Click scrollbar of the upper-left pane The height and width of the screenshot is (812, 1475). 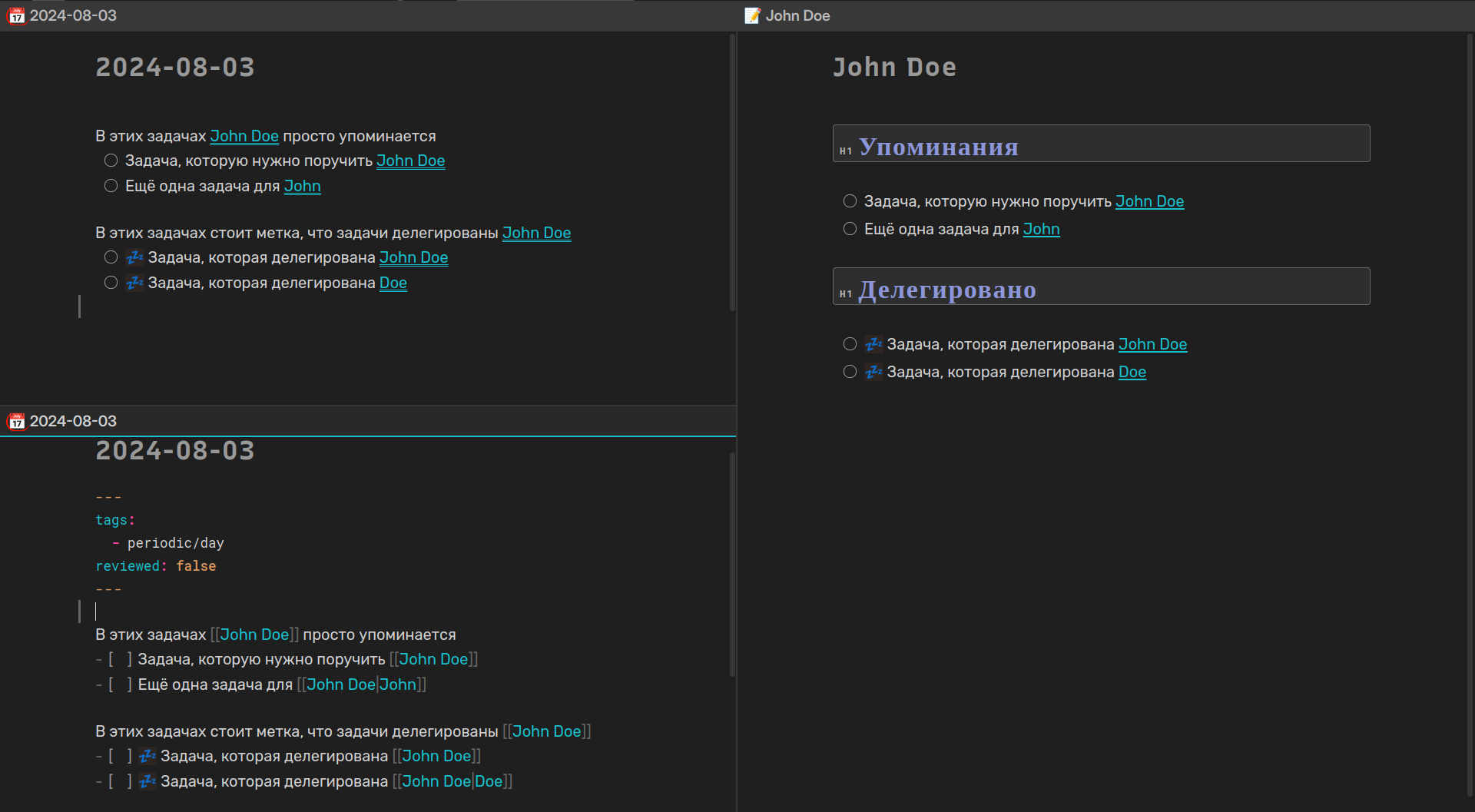[x=732, y=173]
